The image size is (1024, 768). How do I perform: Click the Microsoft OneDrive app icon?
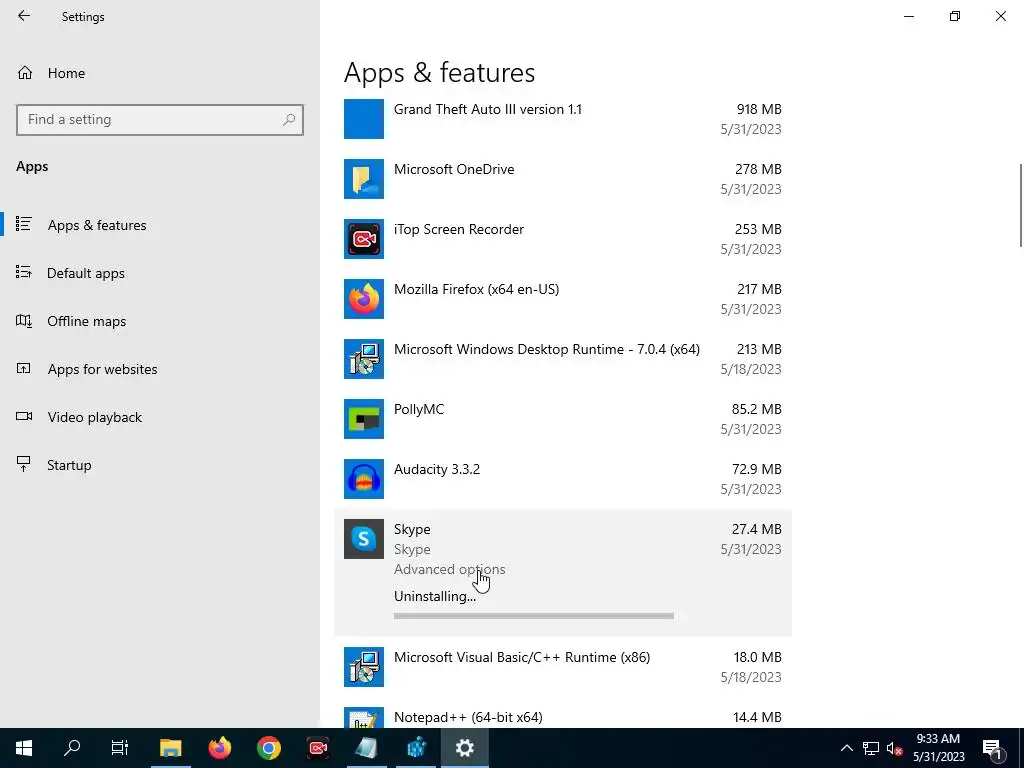click(364, 179)
